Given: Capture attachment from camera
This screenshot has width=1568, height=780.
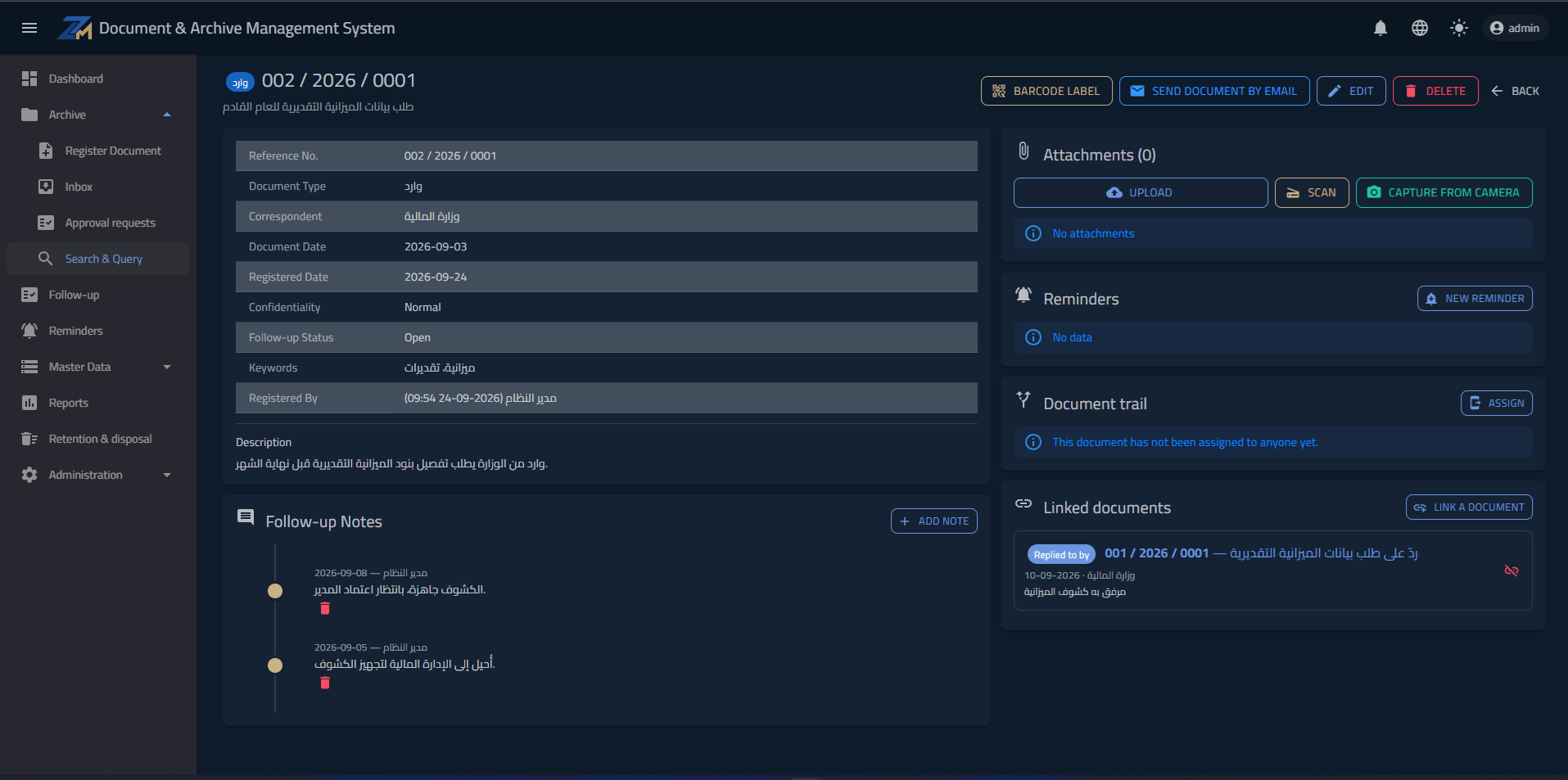Looking at the screenshot, I should (1444, 192).
